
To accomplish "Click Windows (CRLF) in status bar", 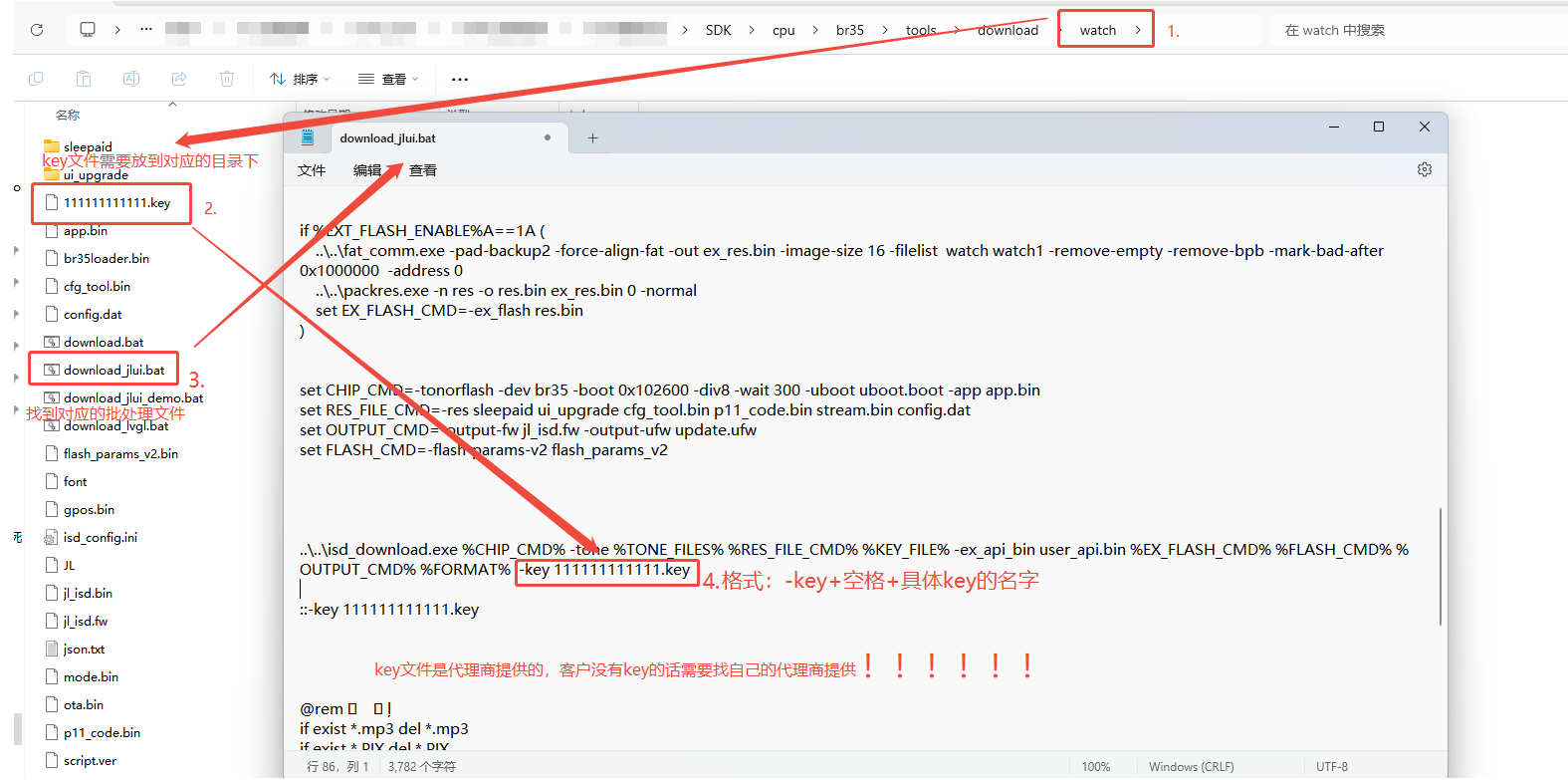I will [x=1192, y=766].
